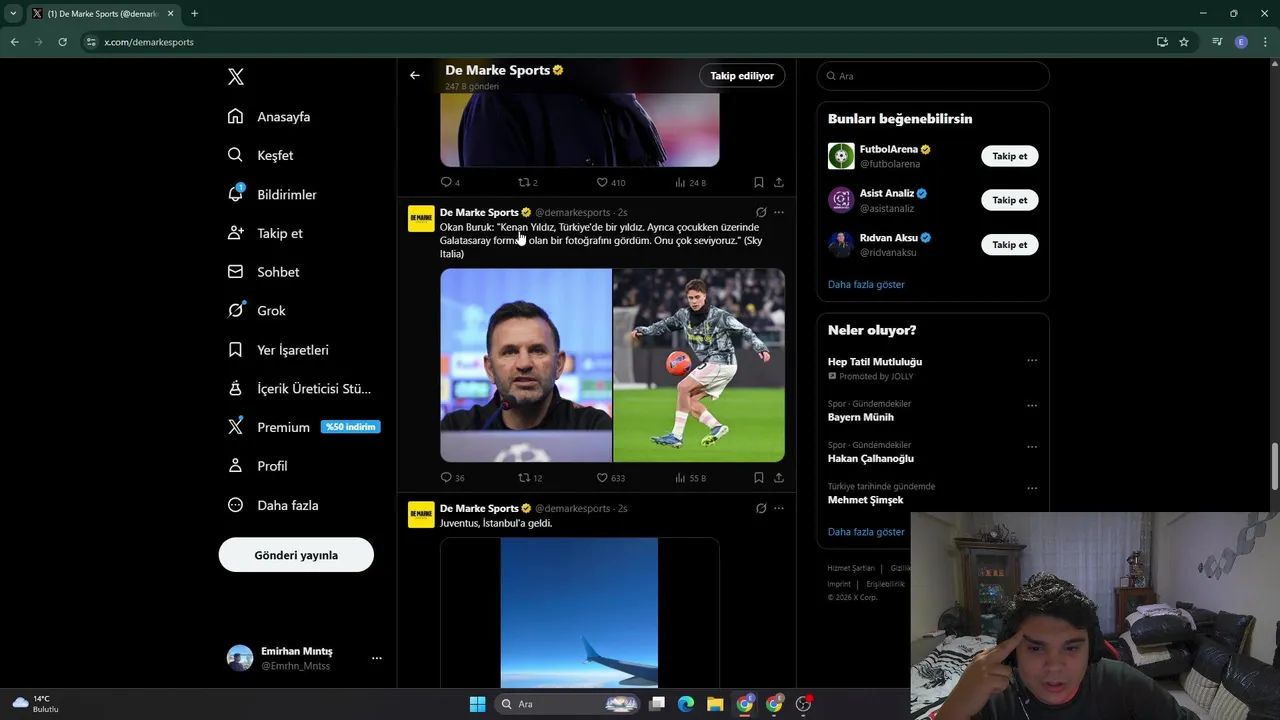The width and height of the screenshot is (1280, 720).
Task: Click Daha fazla göster under suggestions
Action: pos(866,284)
